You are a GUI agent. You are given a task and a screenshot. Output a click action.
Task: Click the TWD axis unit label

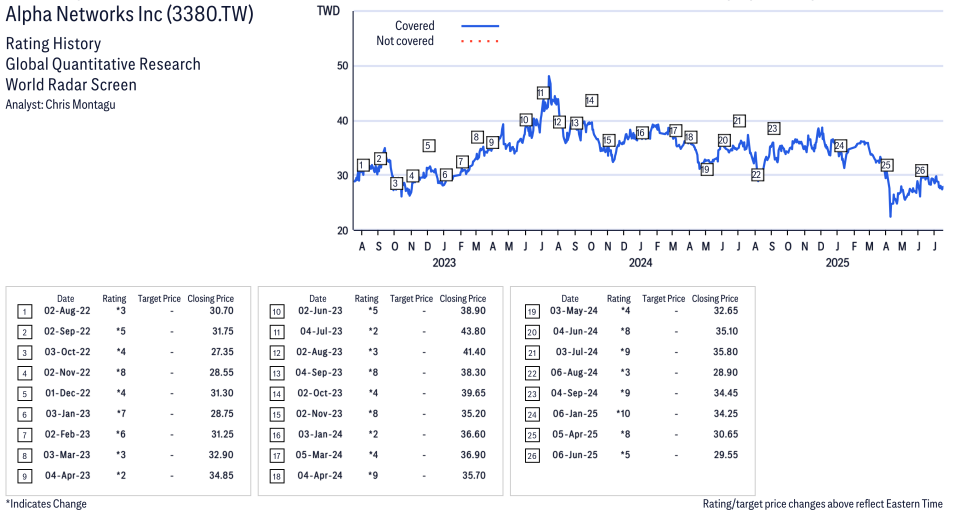(329, 11)
